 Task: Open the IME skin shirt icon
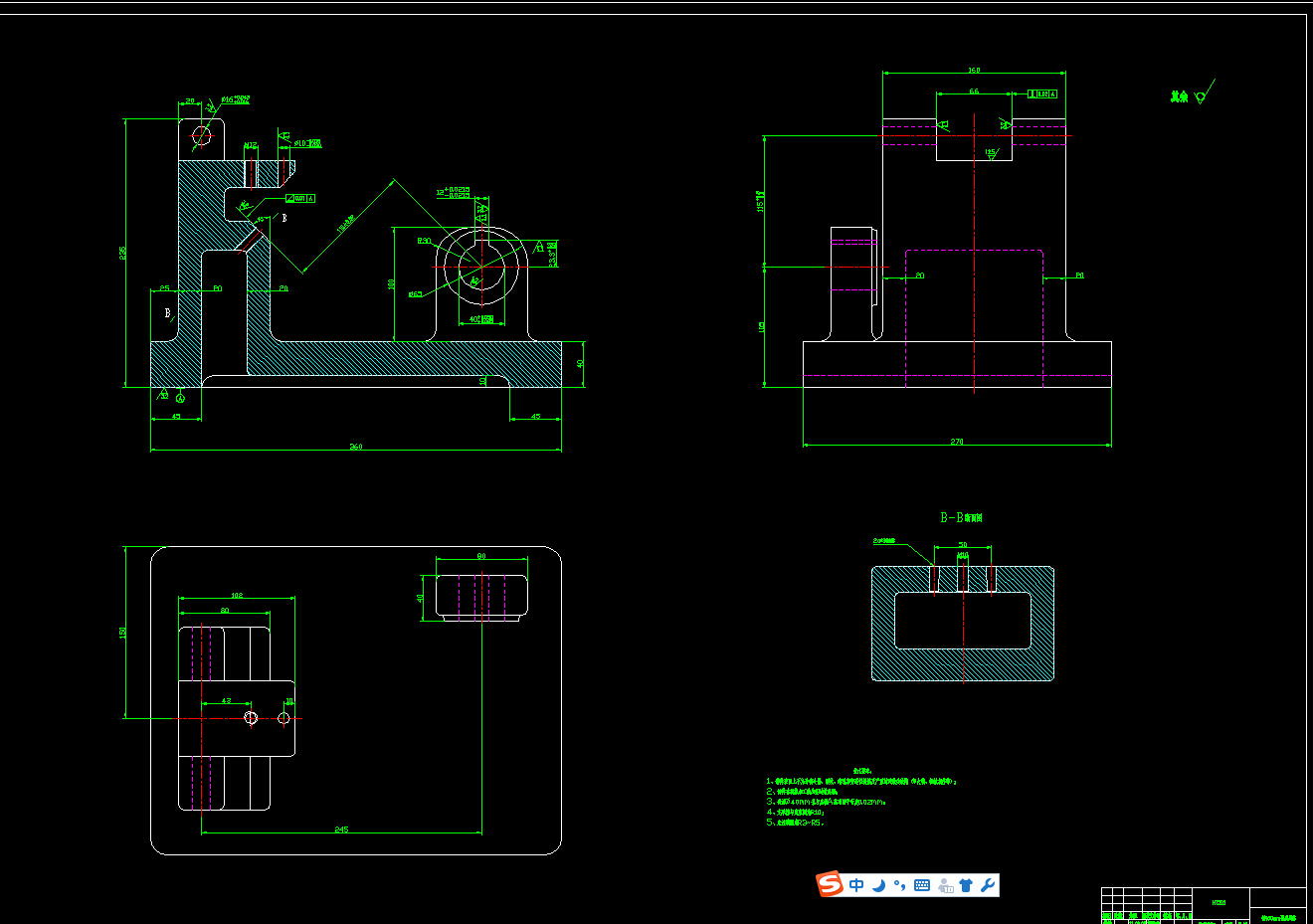pos(966,885)
